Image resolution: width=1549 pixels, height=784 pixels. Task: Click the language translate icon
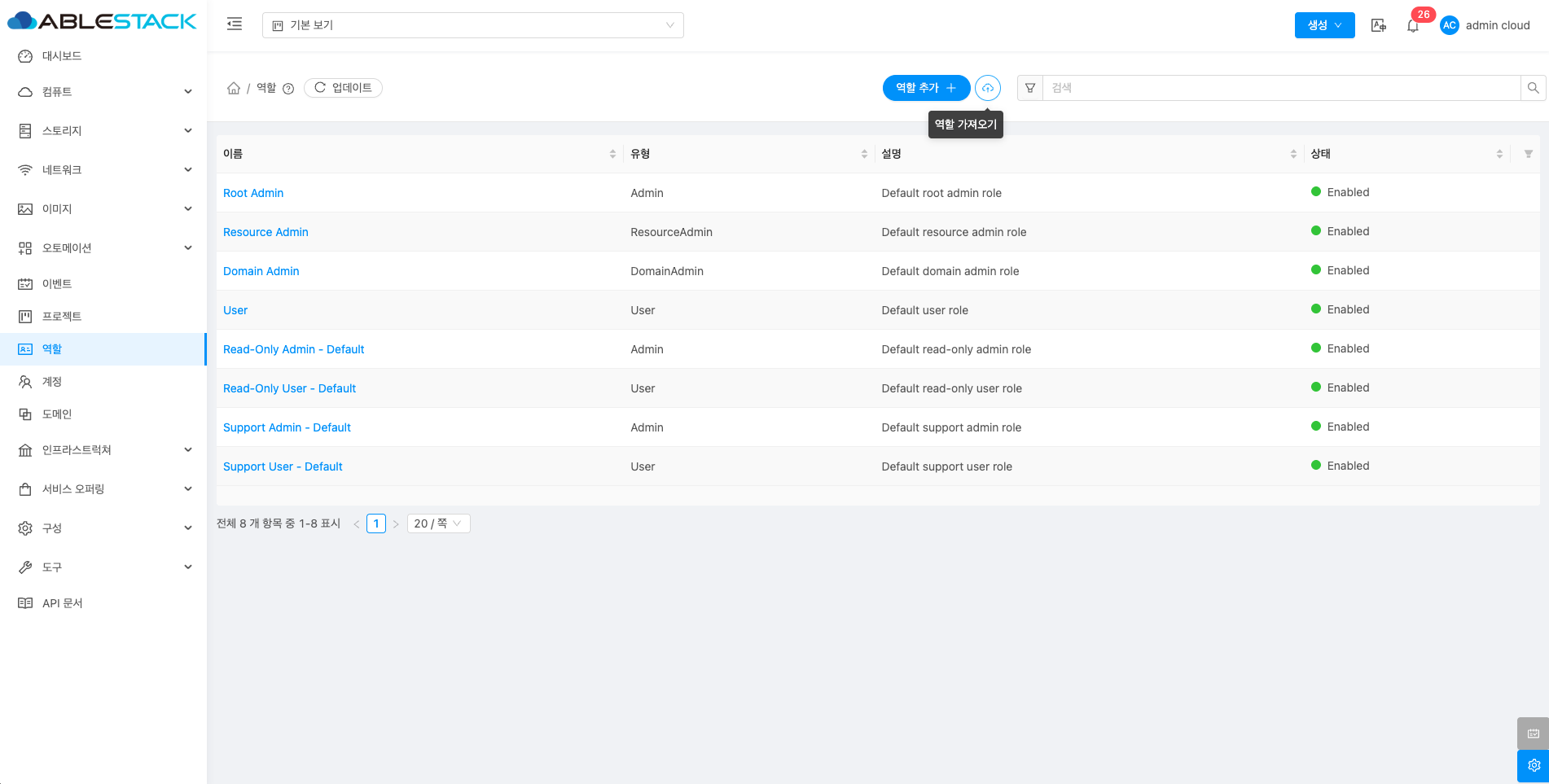pos(1378,25)
